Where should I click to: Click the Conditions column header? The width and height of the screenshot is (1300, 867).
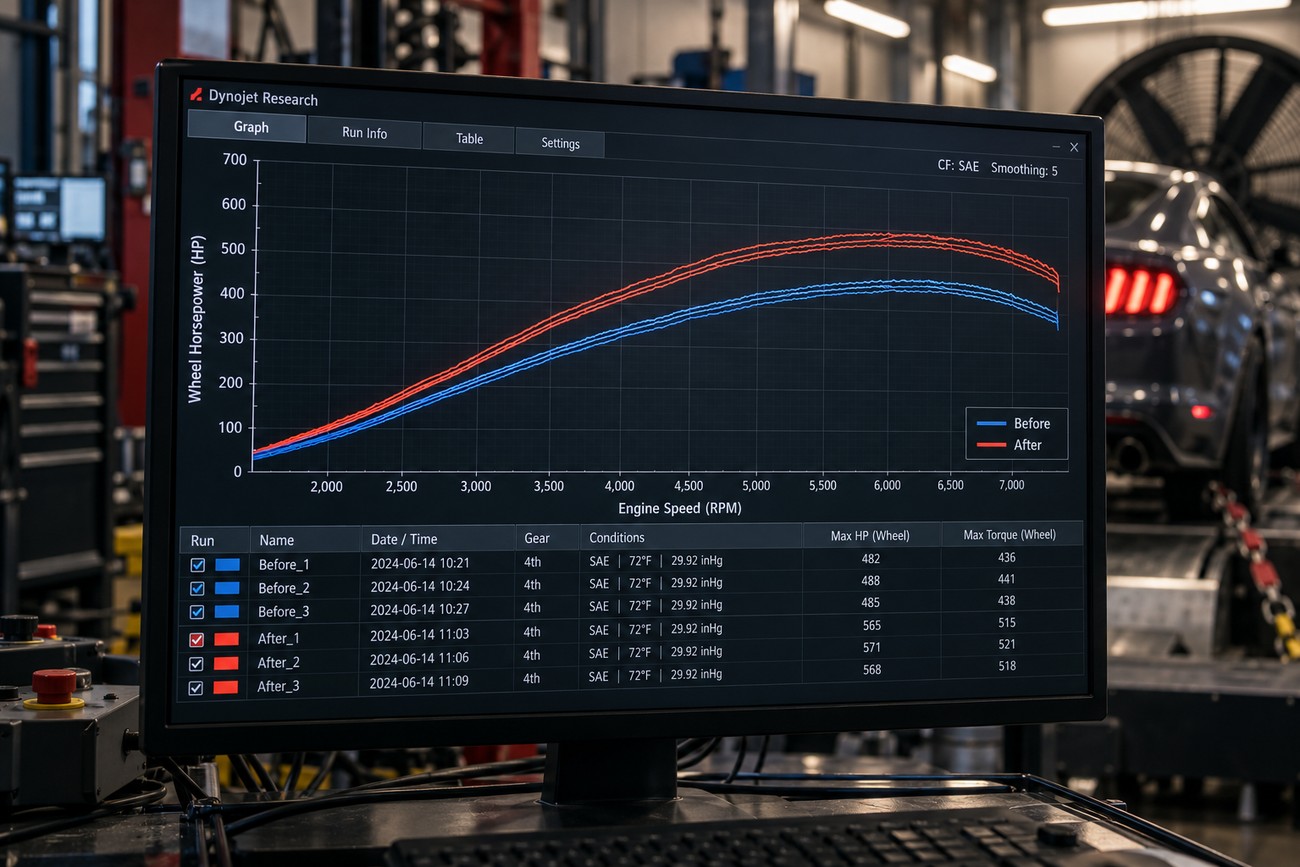click(691, 537)
